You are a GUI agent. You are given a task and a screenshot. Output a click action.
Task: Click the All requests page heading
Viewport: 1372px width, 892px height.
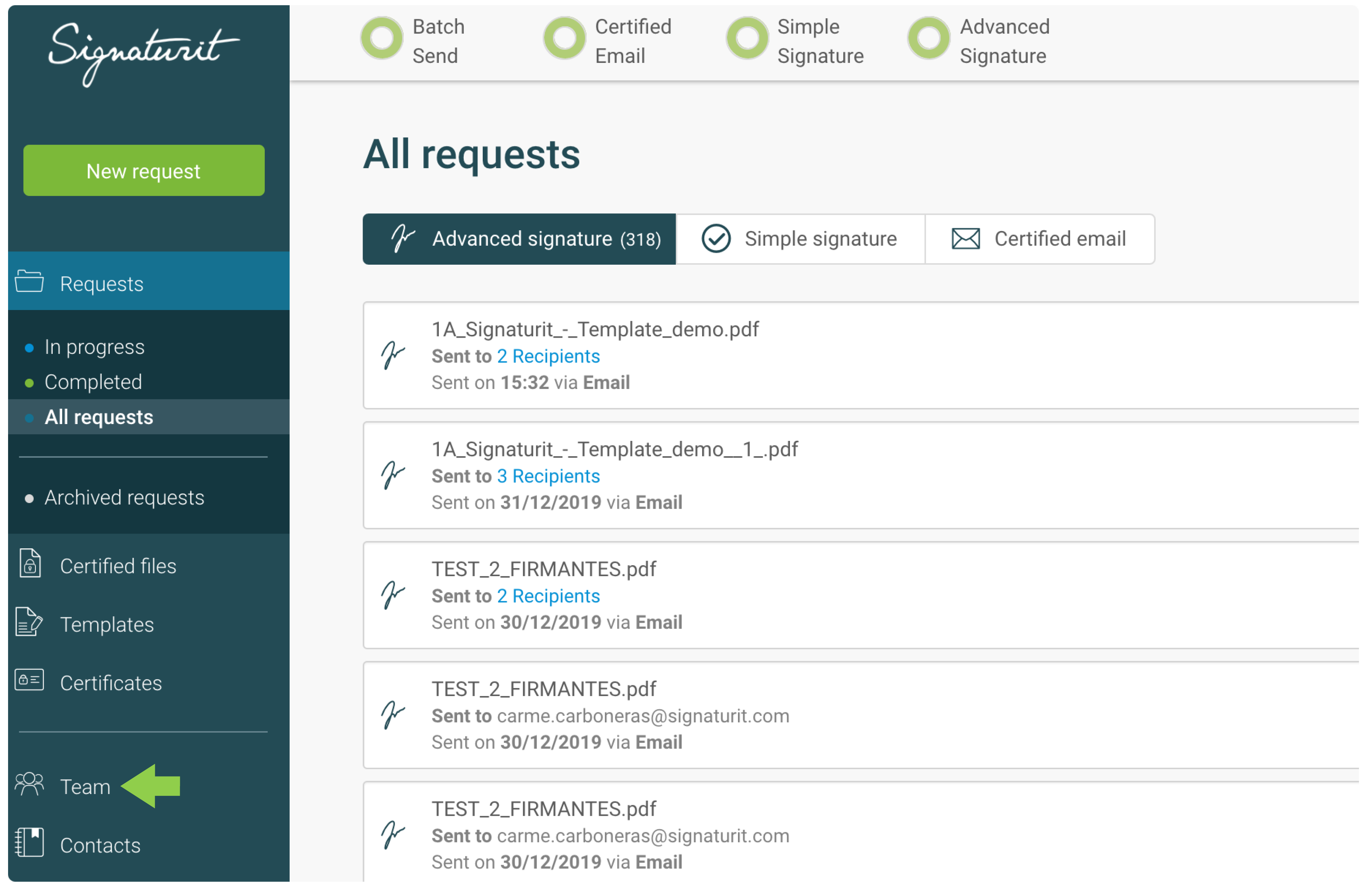pos(472,154)
